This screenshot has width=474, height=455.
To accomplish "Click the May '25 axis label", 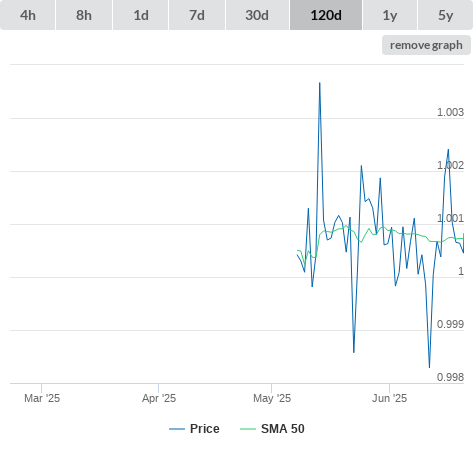I will [x=272, y=398].
